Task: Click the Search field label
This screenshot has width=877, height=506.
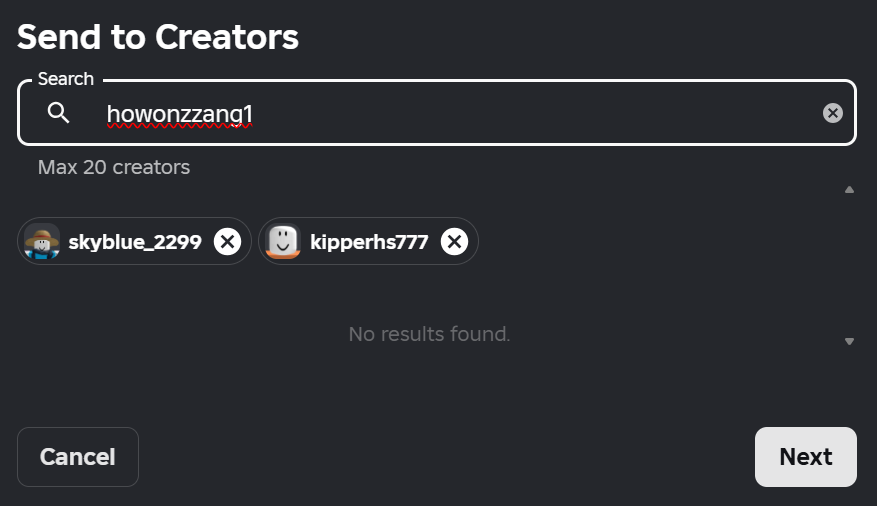Action: 65,79
